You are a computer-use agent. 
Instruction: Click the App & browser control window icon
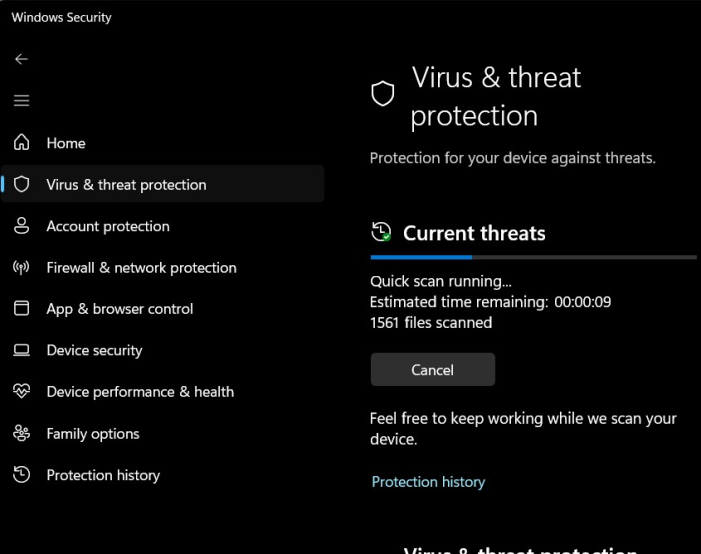(21, 309)
